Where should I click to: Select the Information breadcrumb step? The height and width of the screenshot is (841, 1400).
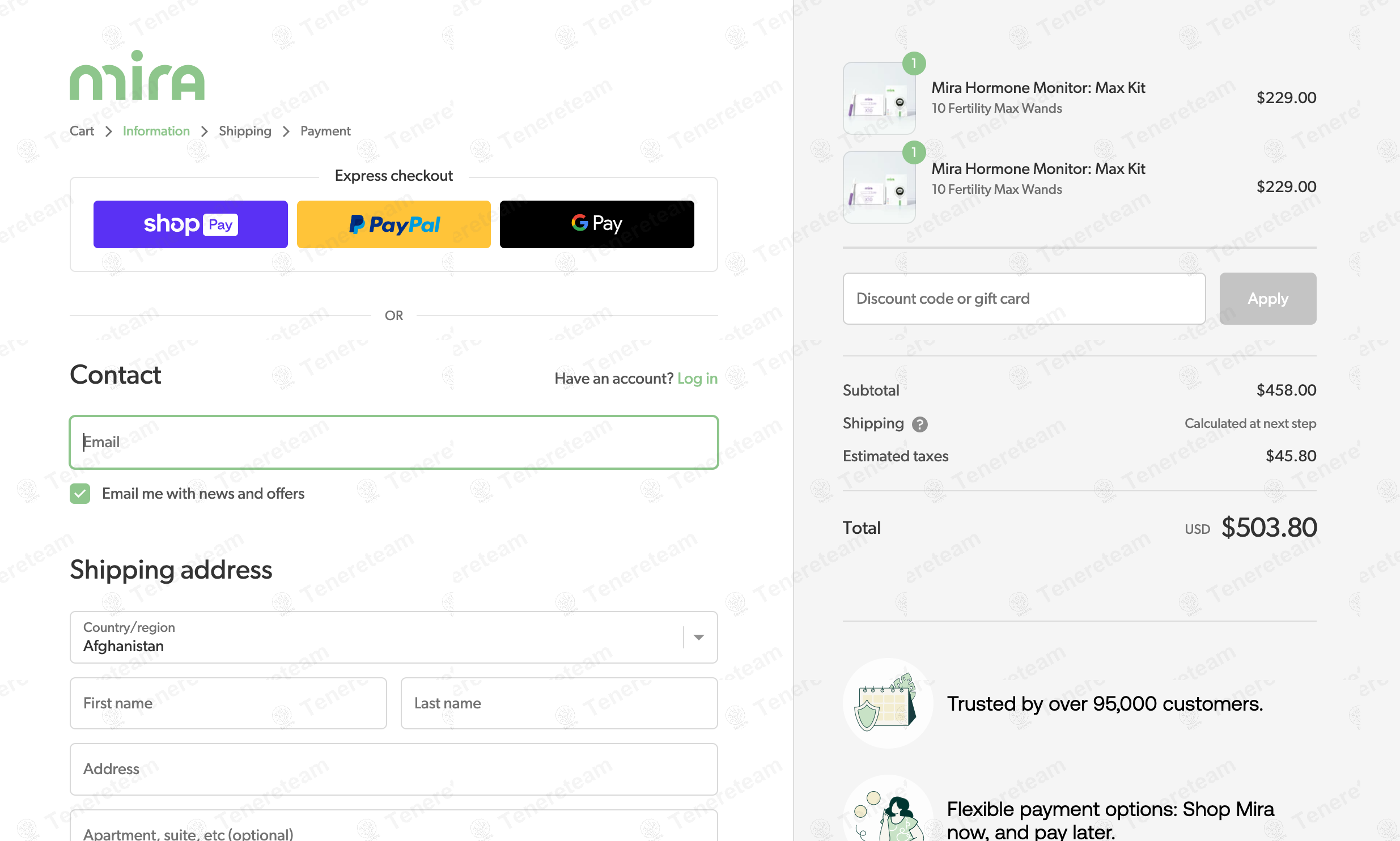coord(156,131)
